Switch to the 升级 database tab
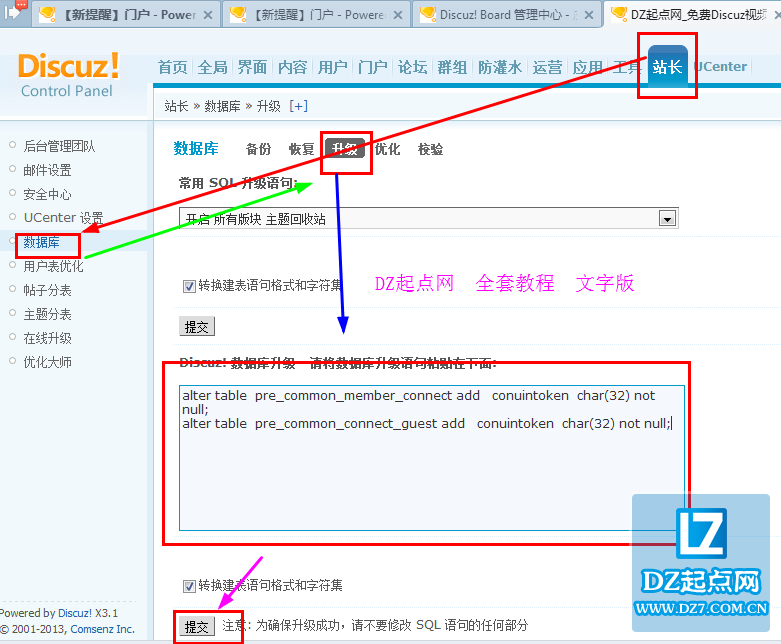The image size is (781, 644). (x=345, y=149)
